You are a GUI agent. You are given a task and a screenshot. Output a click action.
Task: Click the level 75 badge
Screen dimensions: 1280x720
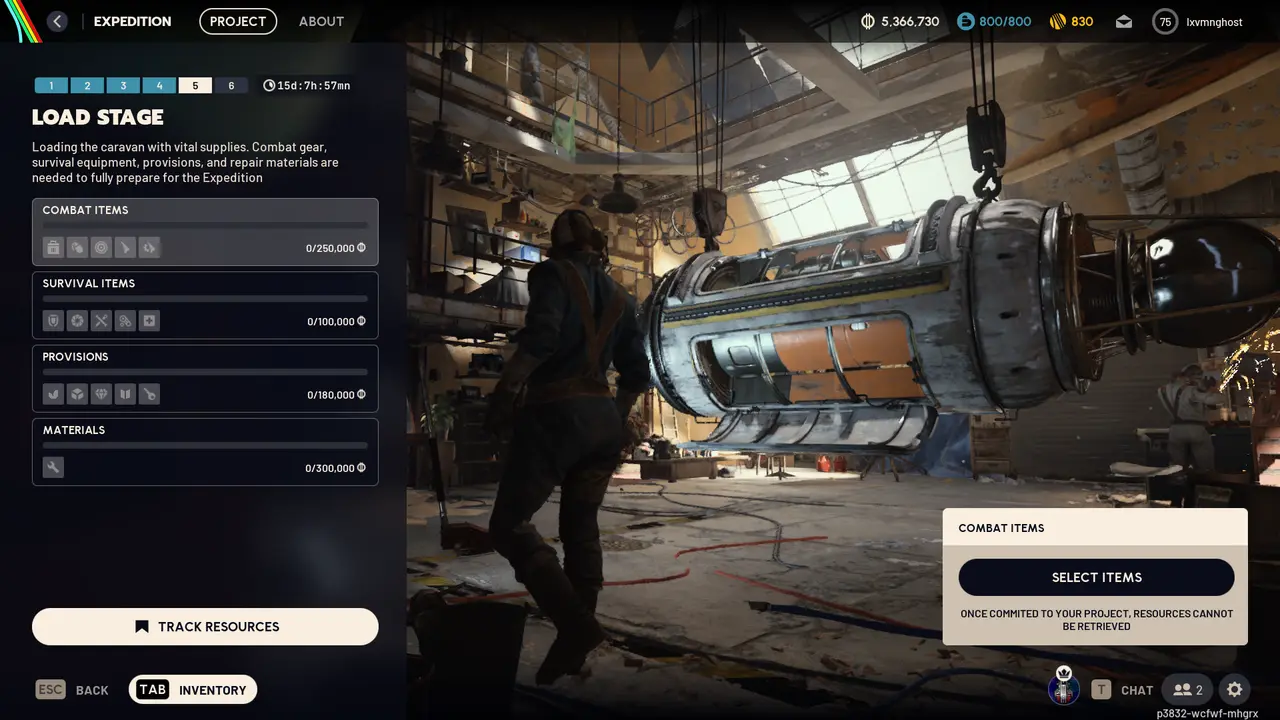pos(1165,21)
